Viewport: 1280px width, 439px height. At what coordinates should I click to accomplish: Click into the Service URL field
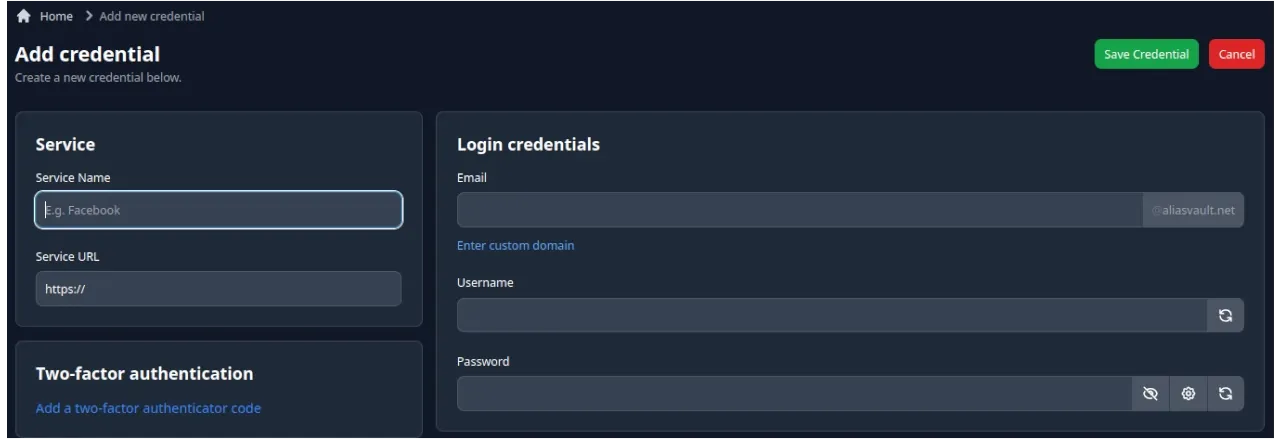[x=219, y=289]
